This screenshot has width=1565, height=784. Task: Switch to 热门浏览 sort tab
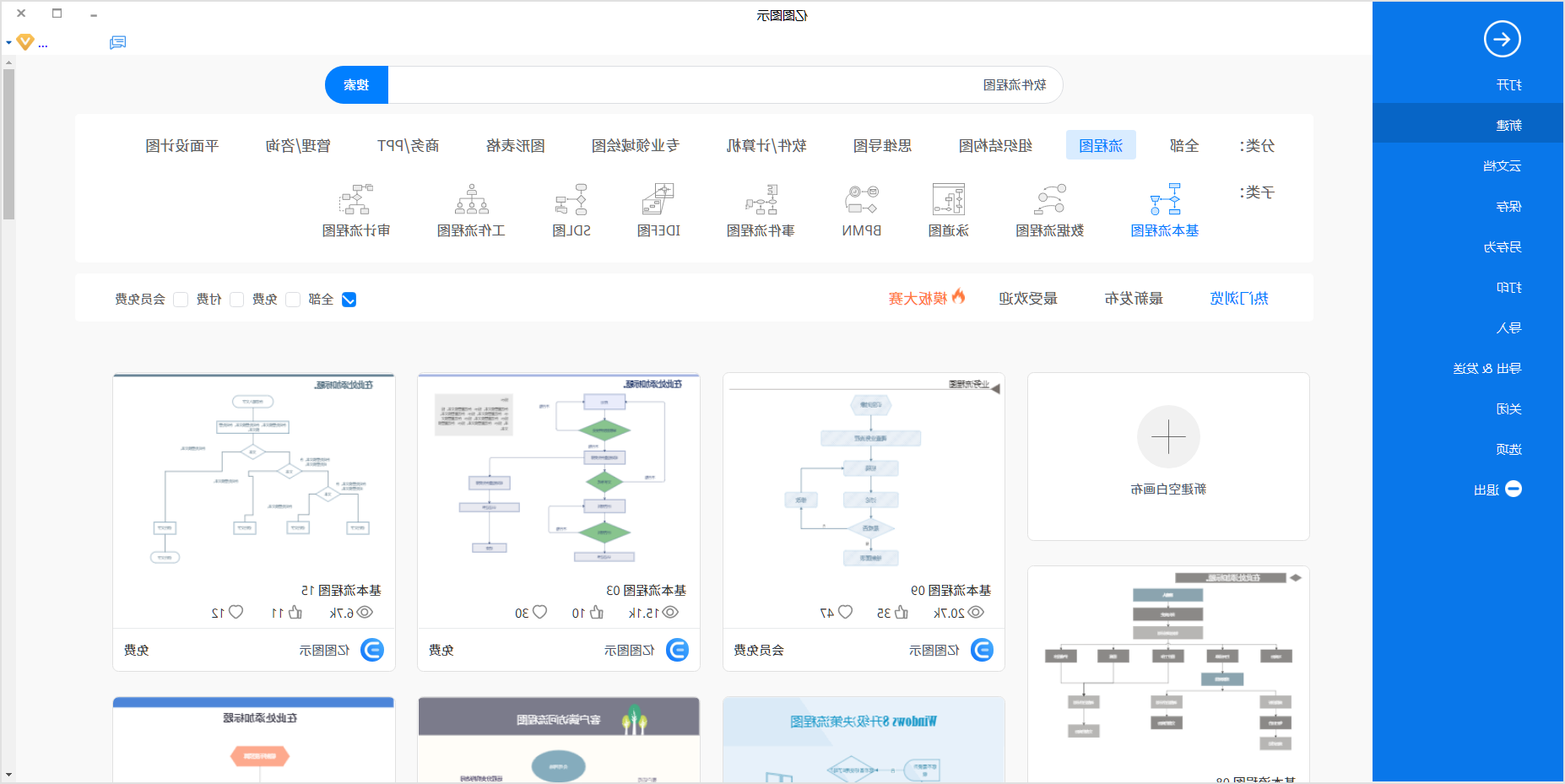point(1239,298)
